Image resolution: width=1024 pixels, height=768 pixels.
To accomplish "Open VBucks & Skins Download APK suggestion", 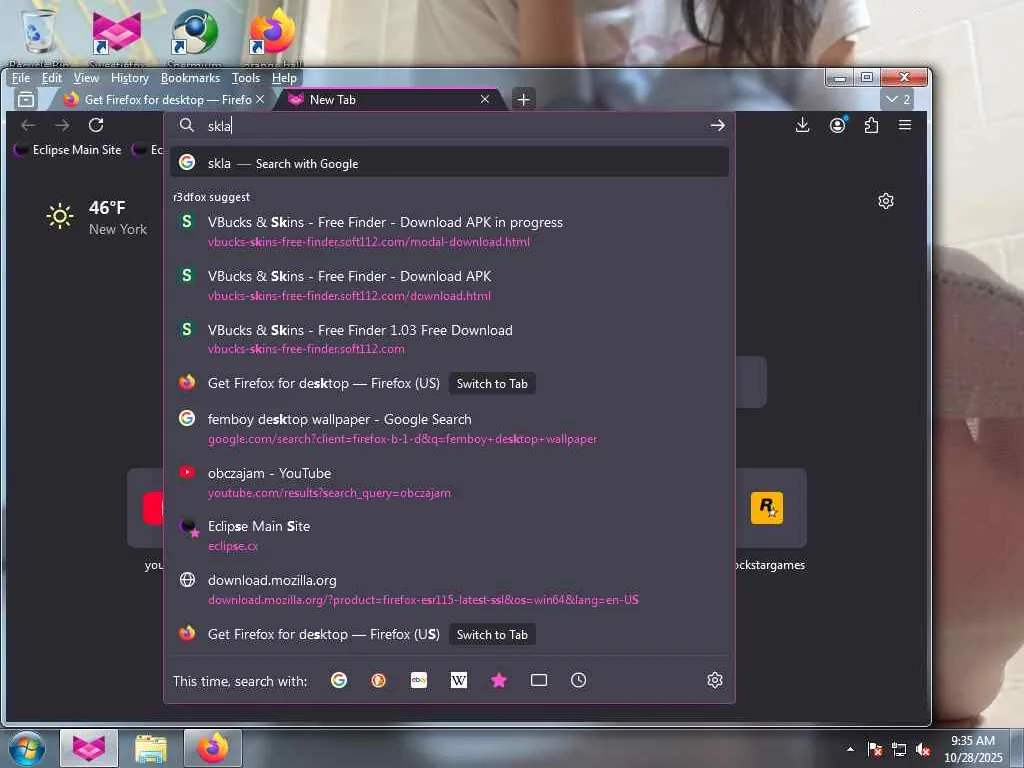I will pyautogui.click(x=449, y=285).
